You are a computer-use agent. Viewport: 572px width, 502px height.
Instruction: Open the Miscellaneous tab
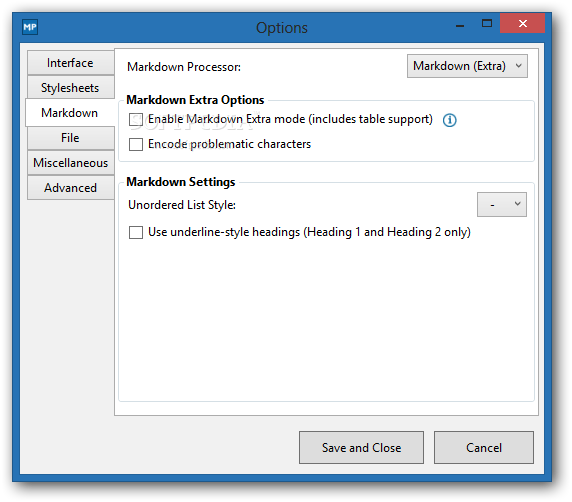70,163
